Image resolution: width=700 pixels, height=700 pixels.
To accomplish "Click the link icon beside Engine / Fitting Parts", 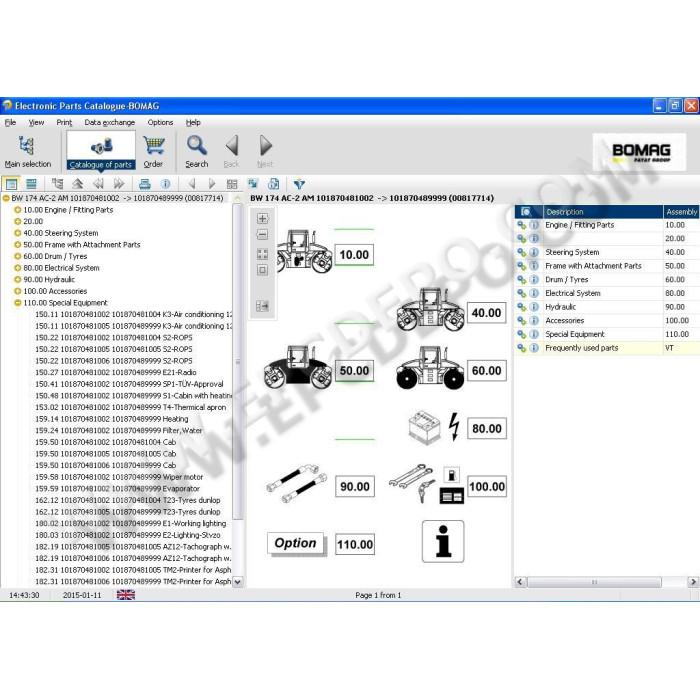I will click(521, 225).
